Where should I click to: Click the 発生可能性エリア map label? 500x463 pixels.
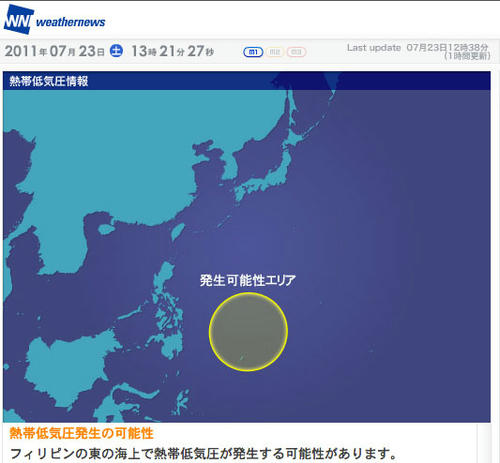pos(248,280)
